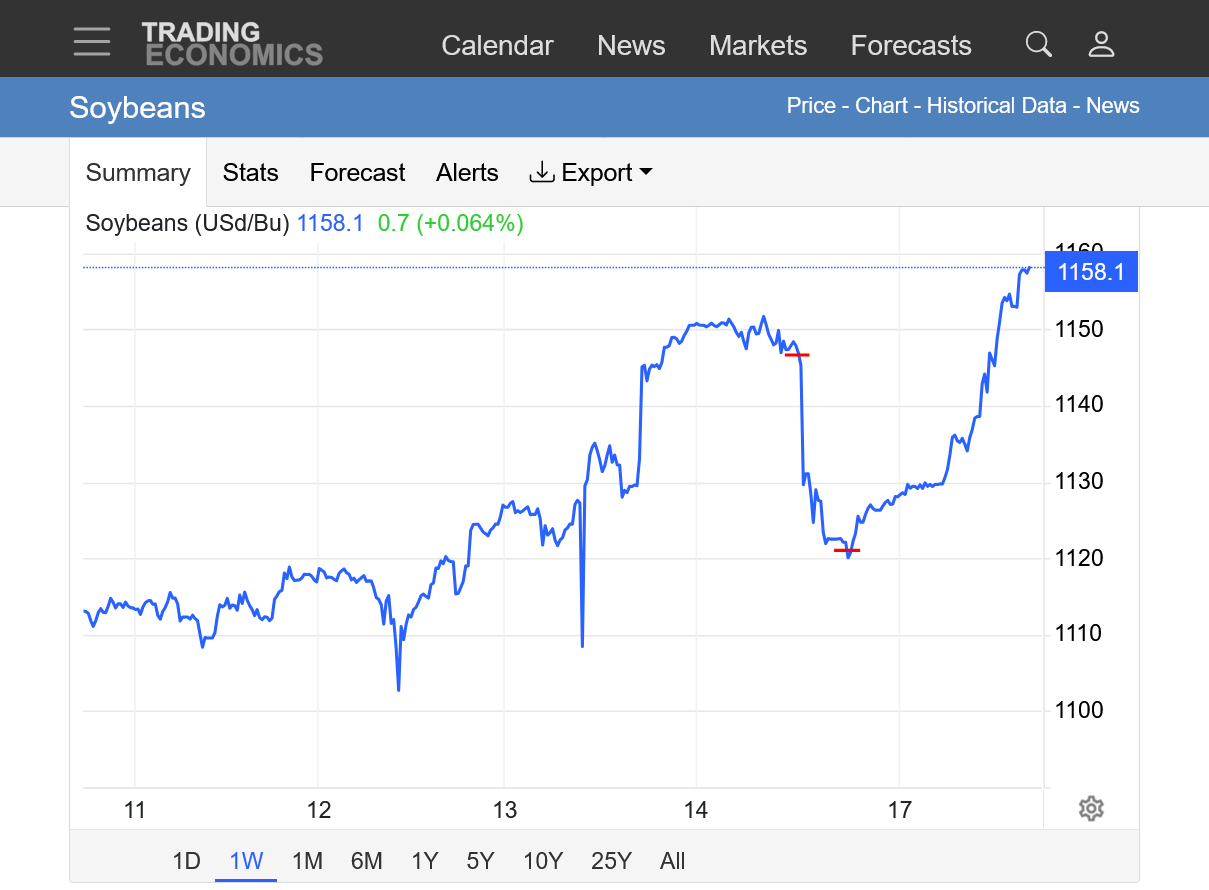Expand the Export dropdown
The width and height of the screenshot is (1209, 890).
[x=591, y=173]
